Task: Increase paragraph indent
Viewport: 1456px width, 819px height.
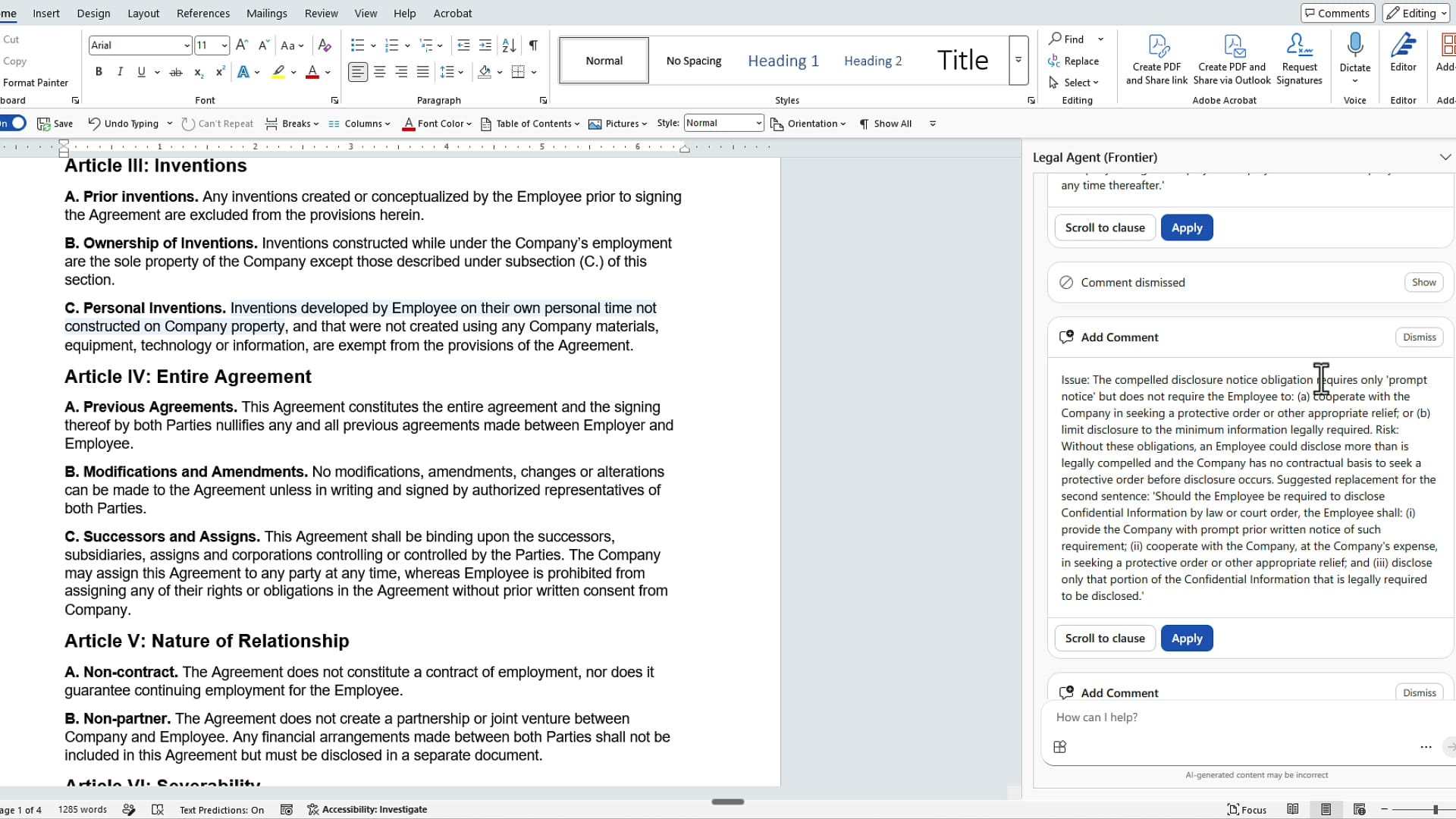Action: coord(485,45)
